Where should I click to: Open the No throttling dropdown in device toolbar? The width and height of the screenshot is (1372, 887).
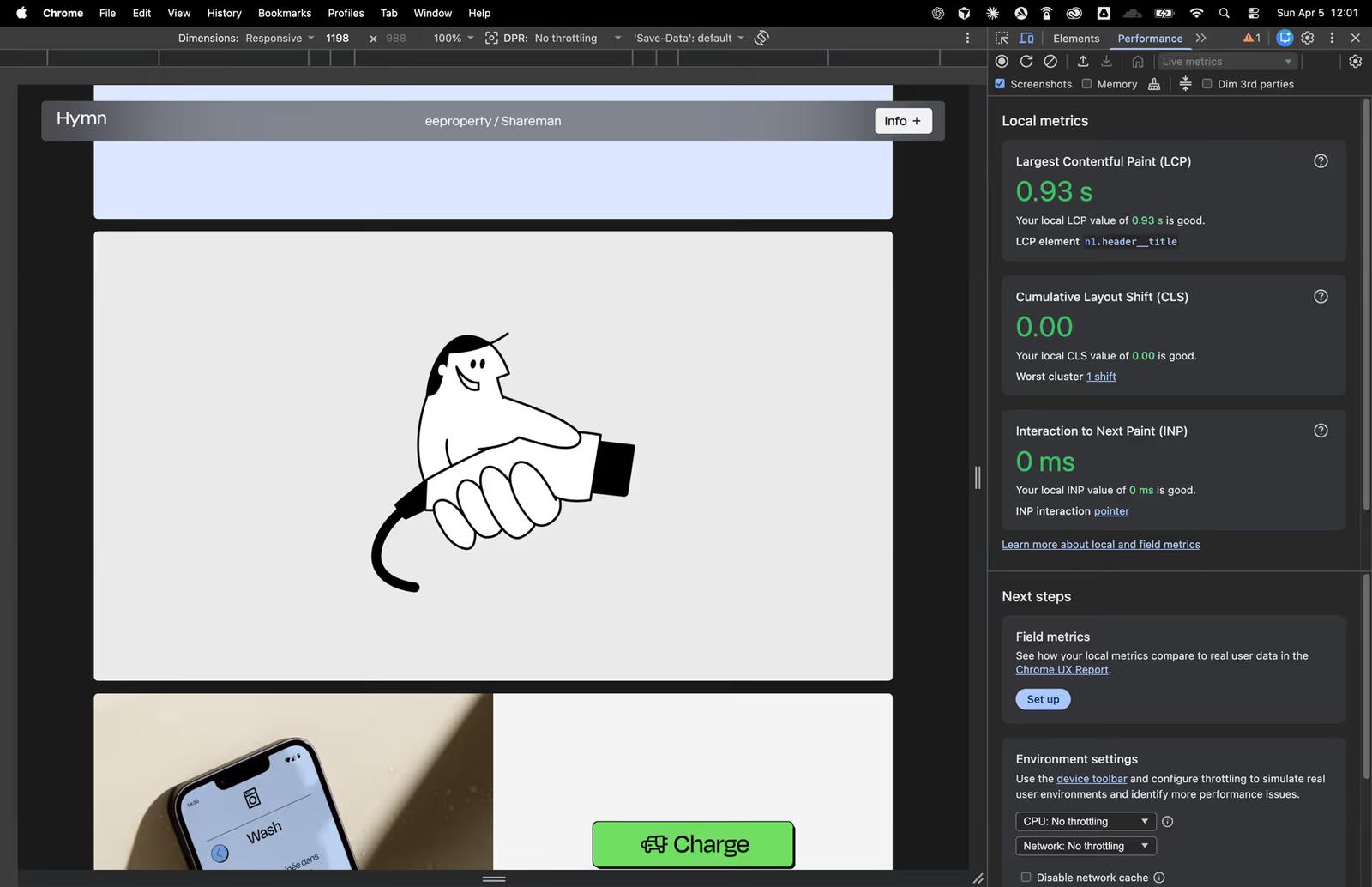[577, 38]
